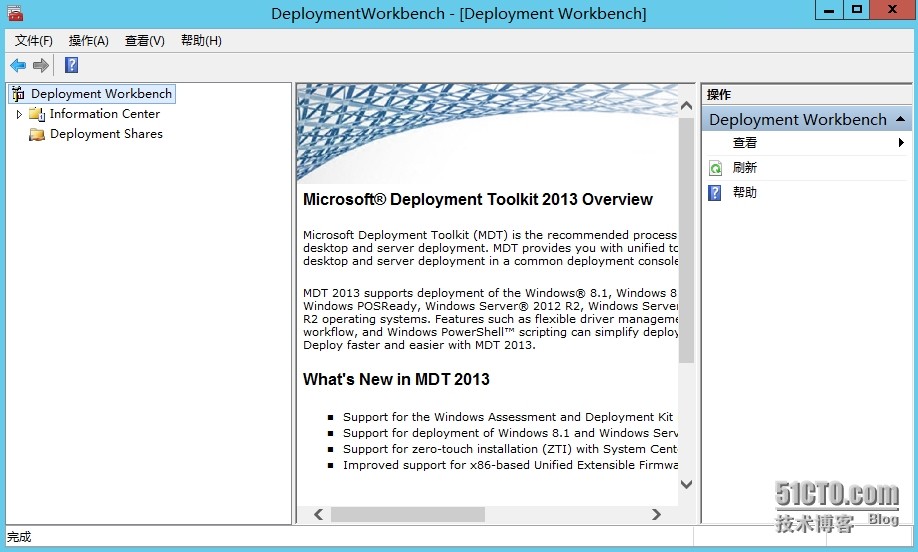Click the horizontal scrollbar thumb in the overview pane
The height and width of the screenshot is (552, 918).
(407, 515)
